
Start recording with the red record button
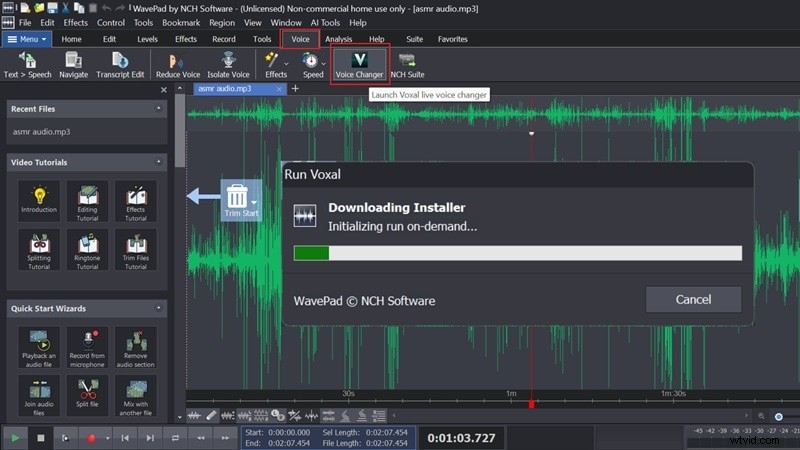[91, 438]
